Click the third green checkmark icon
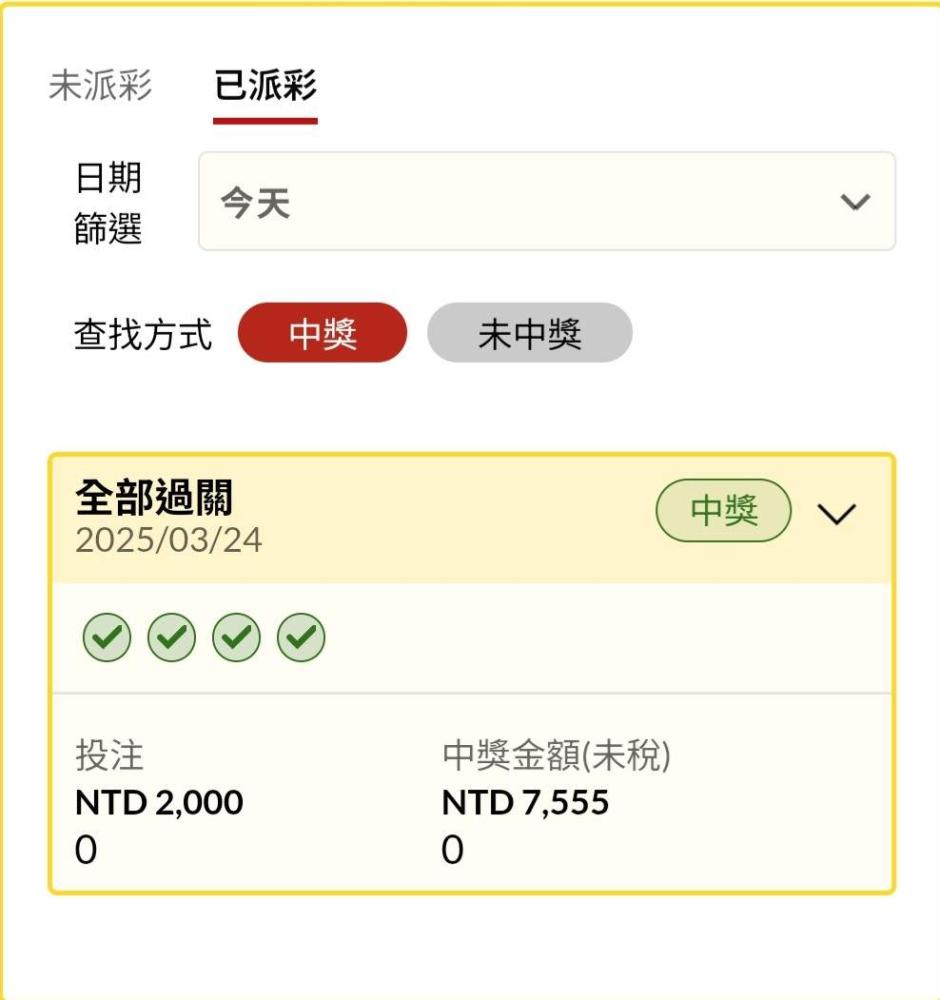 pos(236,637)
